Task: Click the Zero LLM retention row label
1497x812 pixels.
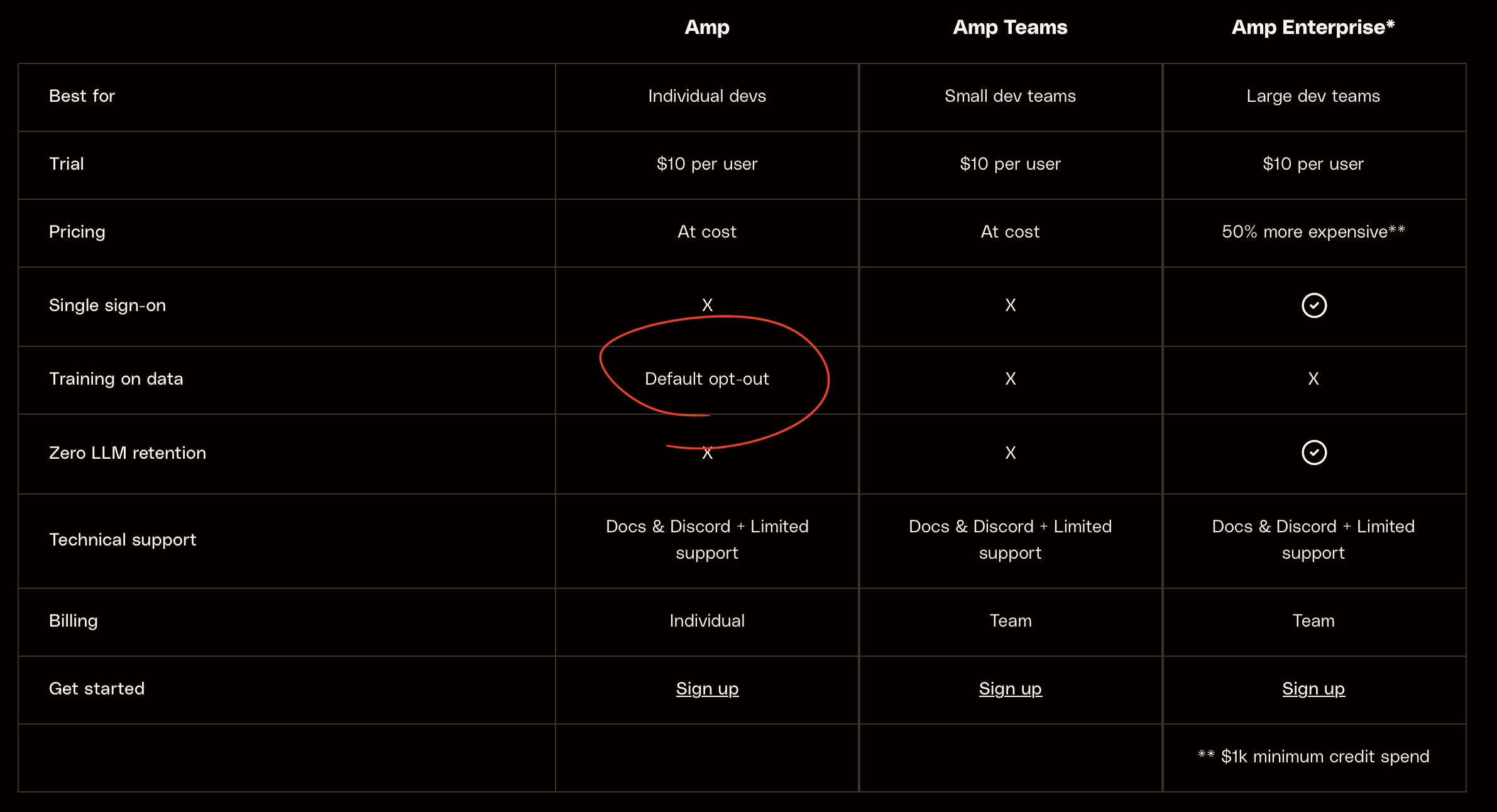Action: click(x=128, y=453)
